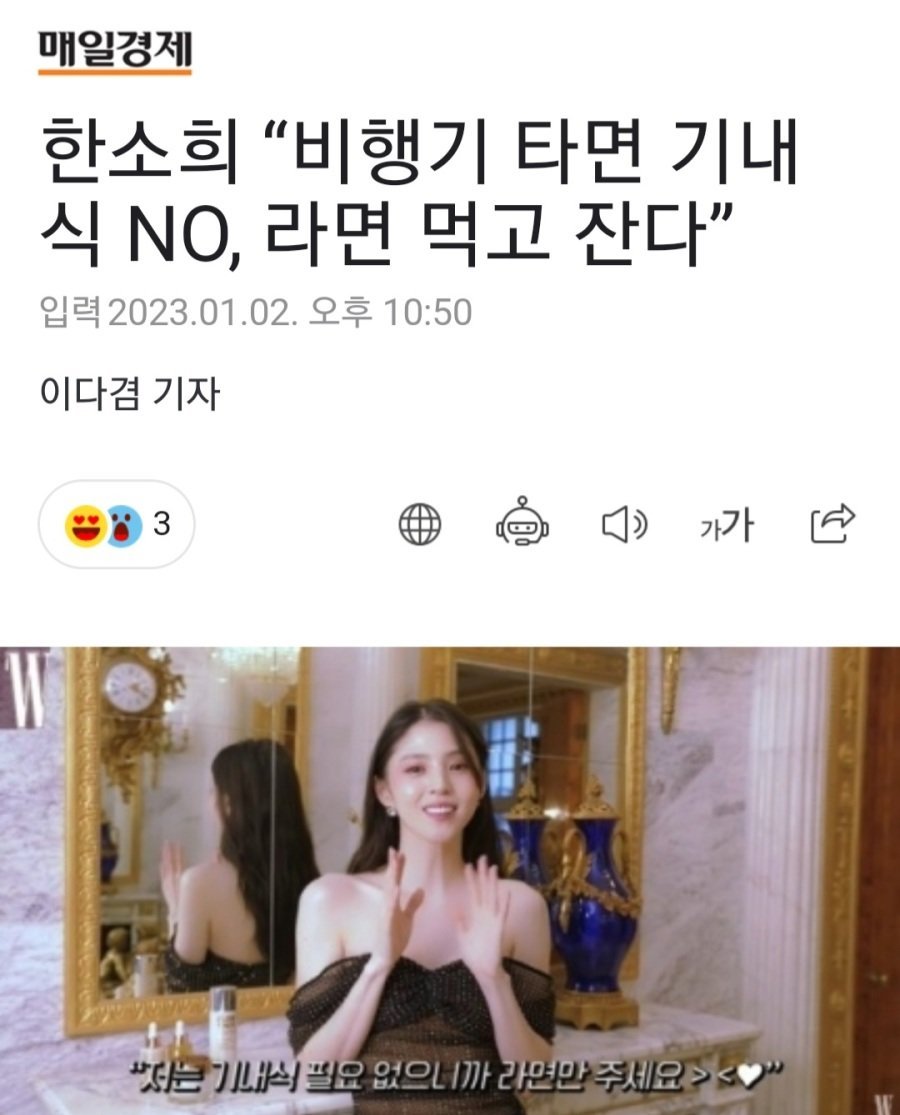Tap the gold clock in the photo

(132, 688)
